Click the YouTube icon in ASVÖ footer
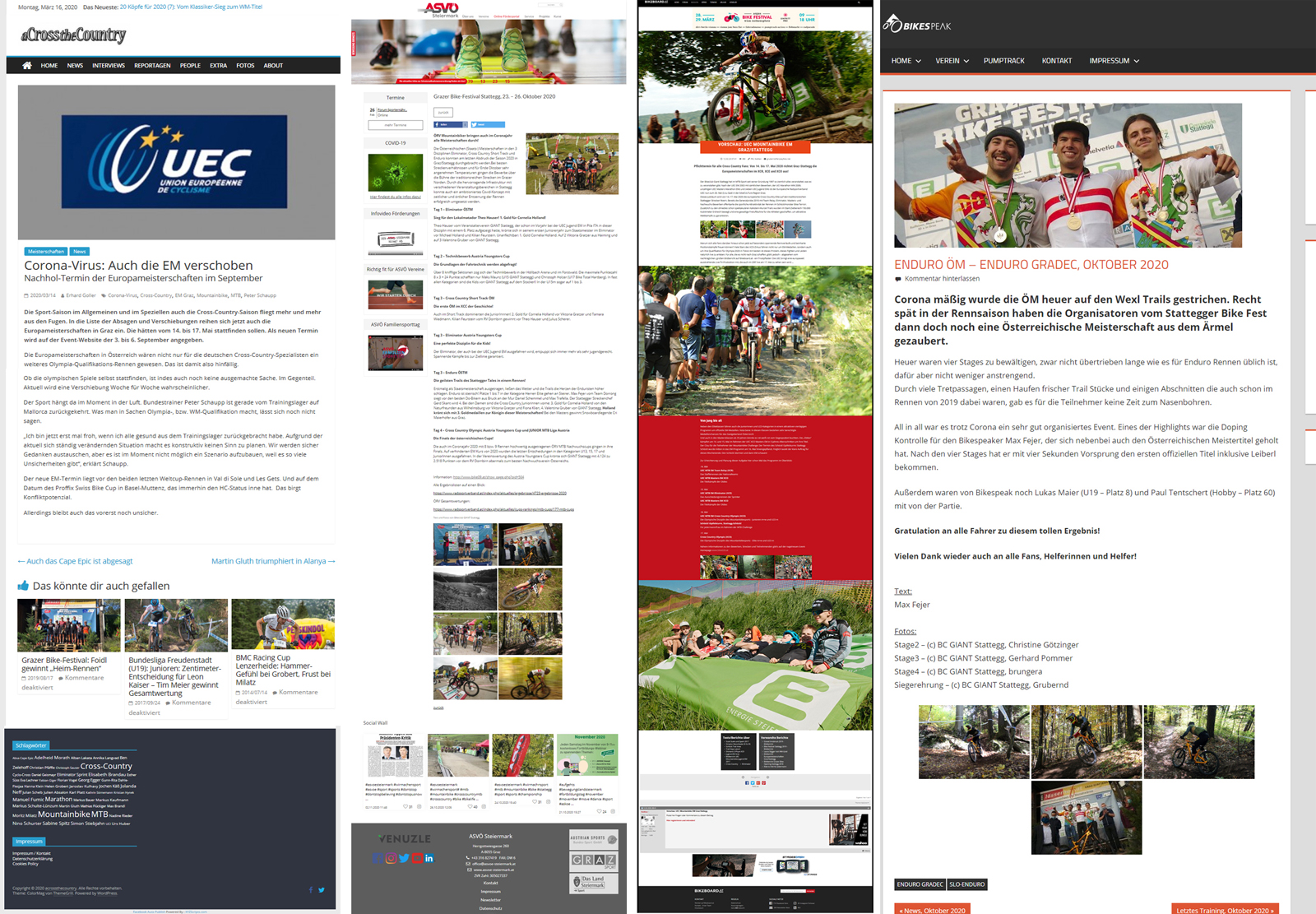The width and height of the screenshot is (1316, 914). pyautogui.click(x=417, y=858)
